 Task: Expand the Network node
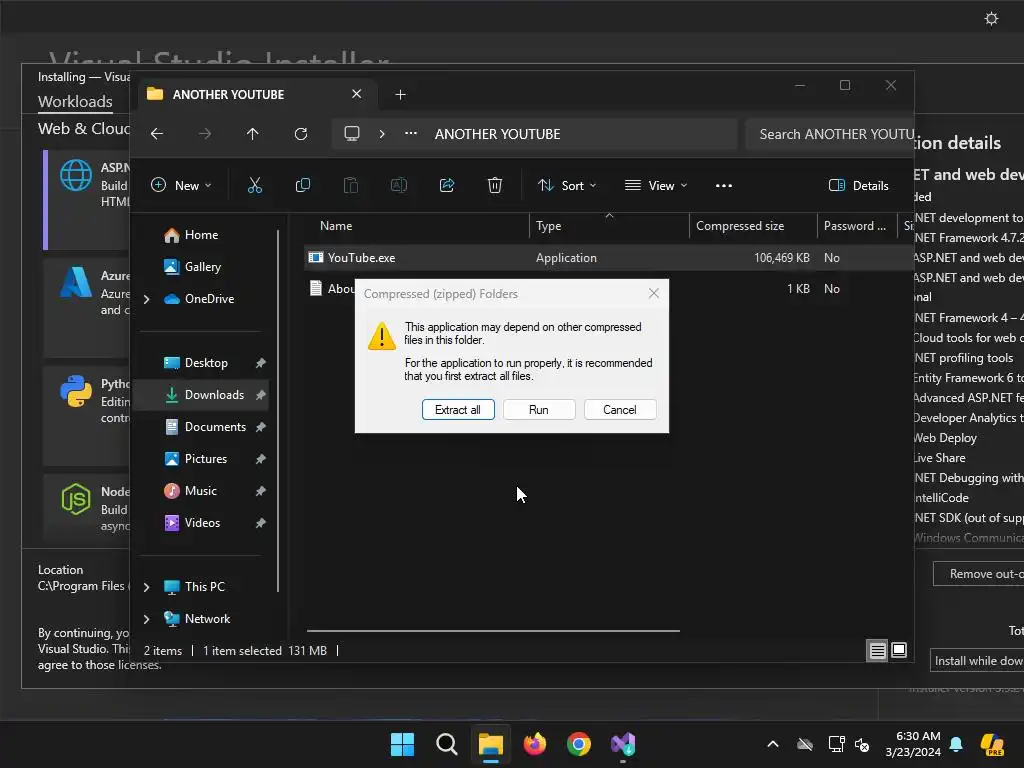tap(146, 619)
